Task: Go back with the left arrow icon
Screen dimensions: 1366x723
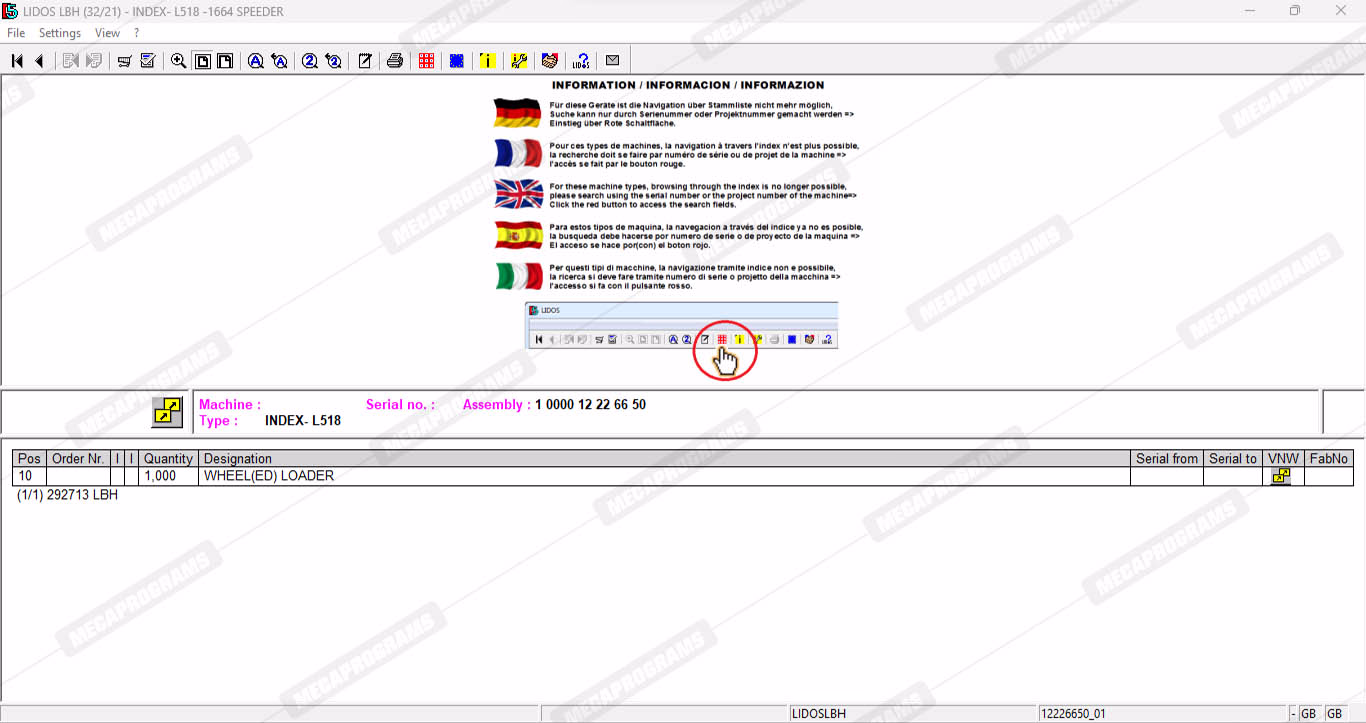Action: [39, 61]
